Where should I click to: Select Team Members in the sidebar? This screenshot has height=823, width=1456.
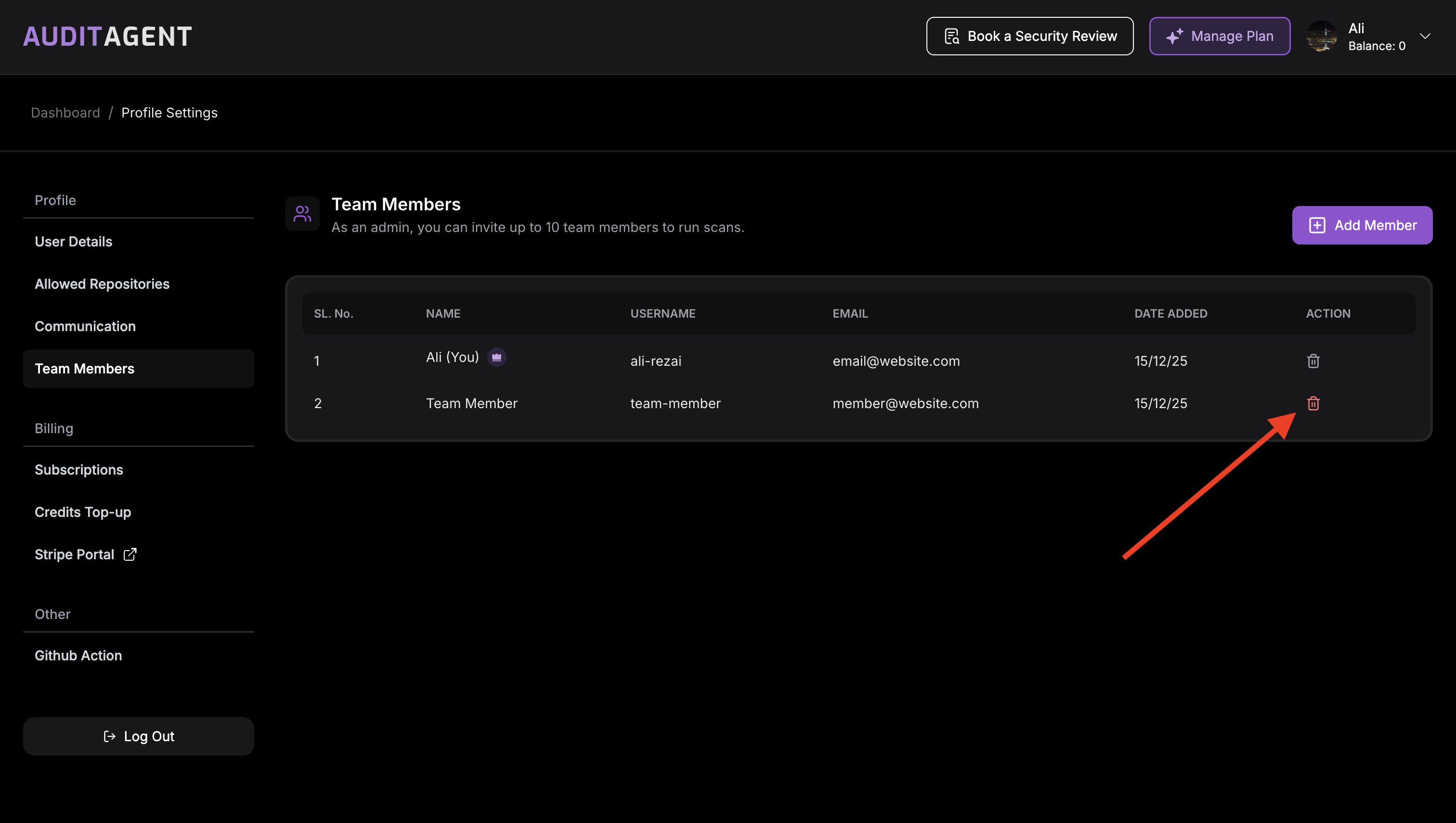[x=85, y=368]
